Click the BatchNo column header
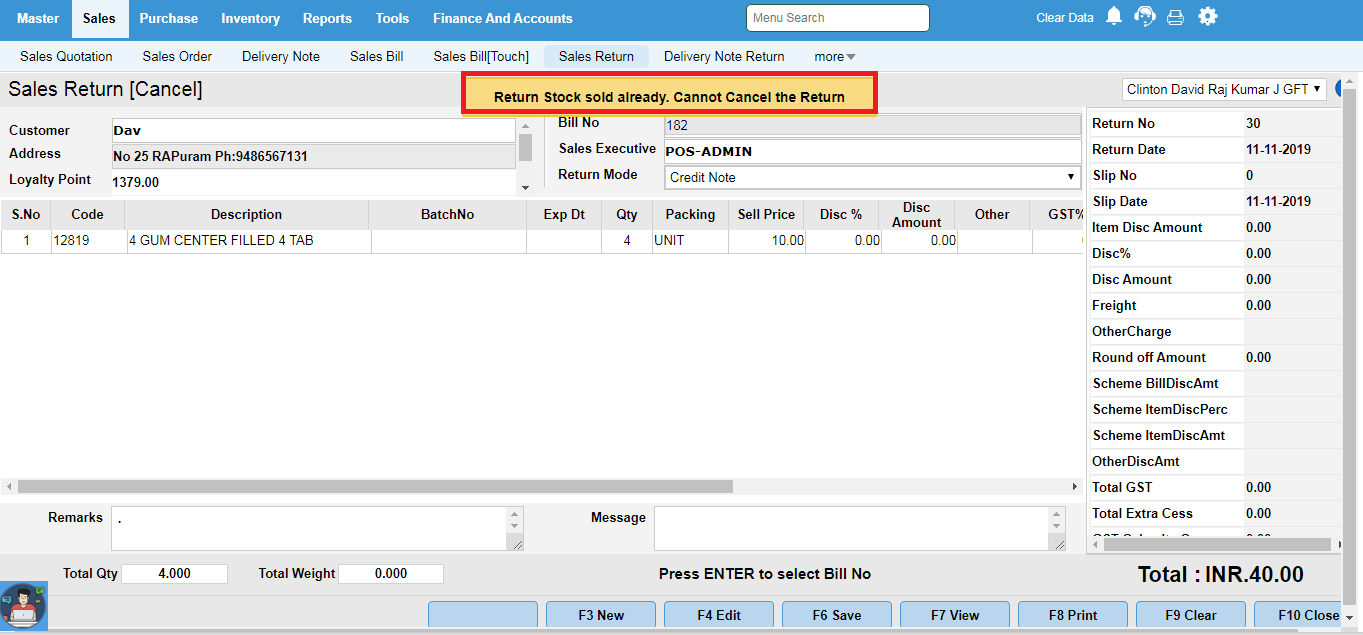The height and width of the screenshot is (635, 1363). click(x=447, y=214)
